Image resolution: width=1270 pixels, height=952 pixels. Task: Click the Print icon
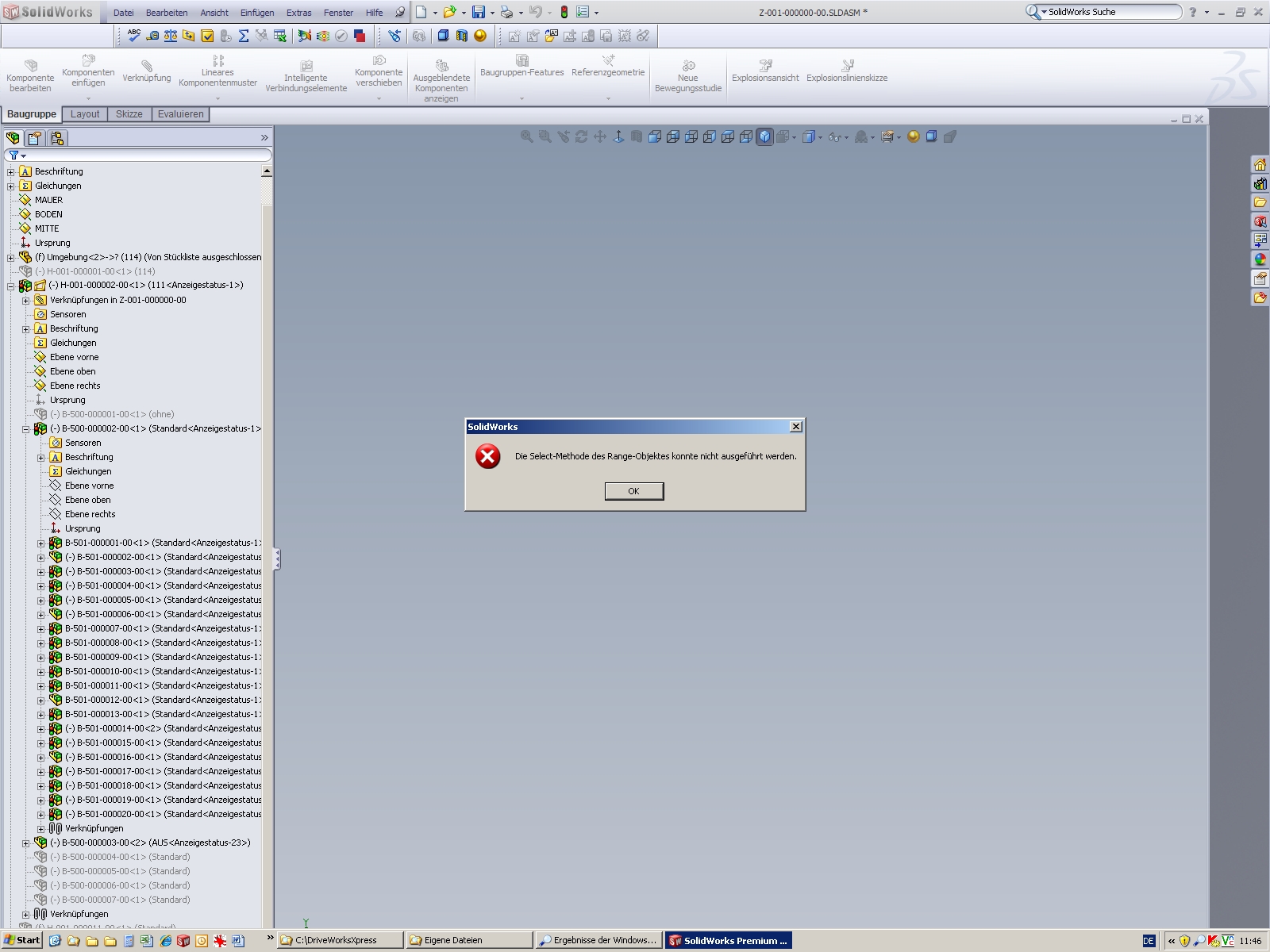506,12
